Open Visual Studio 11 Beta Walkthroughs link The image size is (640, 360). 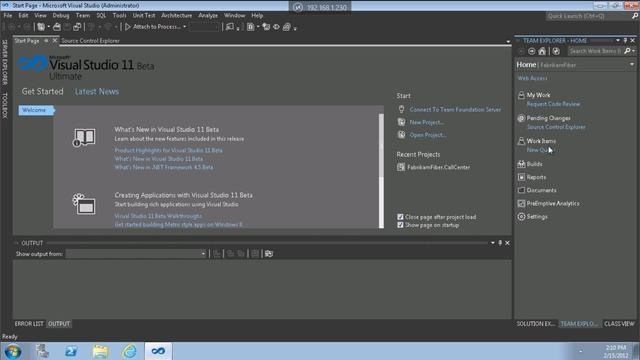pos(158,216)
